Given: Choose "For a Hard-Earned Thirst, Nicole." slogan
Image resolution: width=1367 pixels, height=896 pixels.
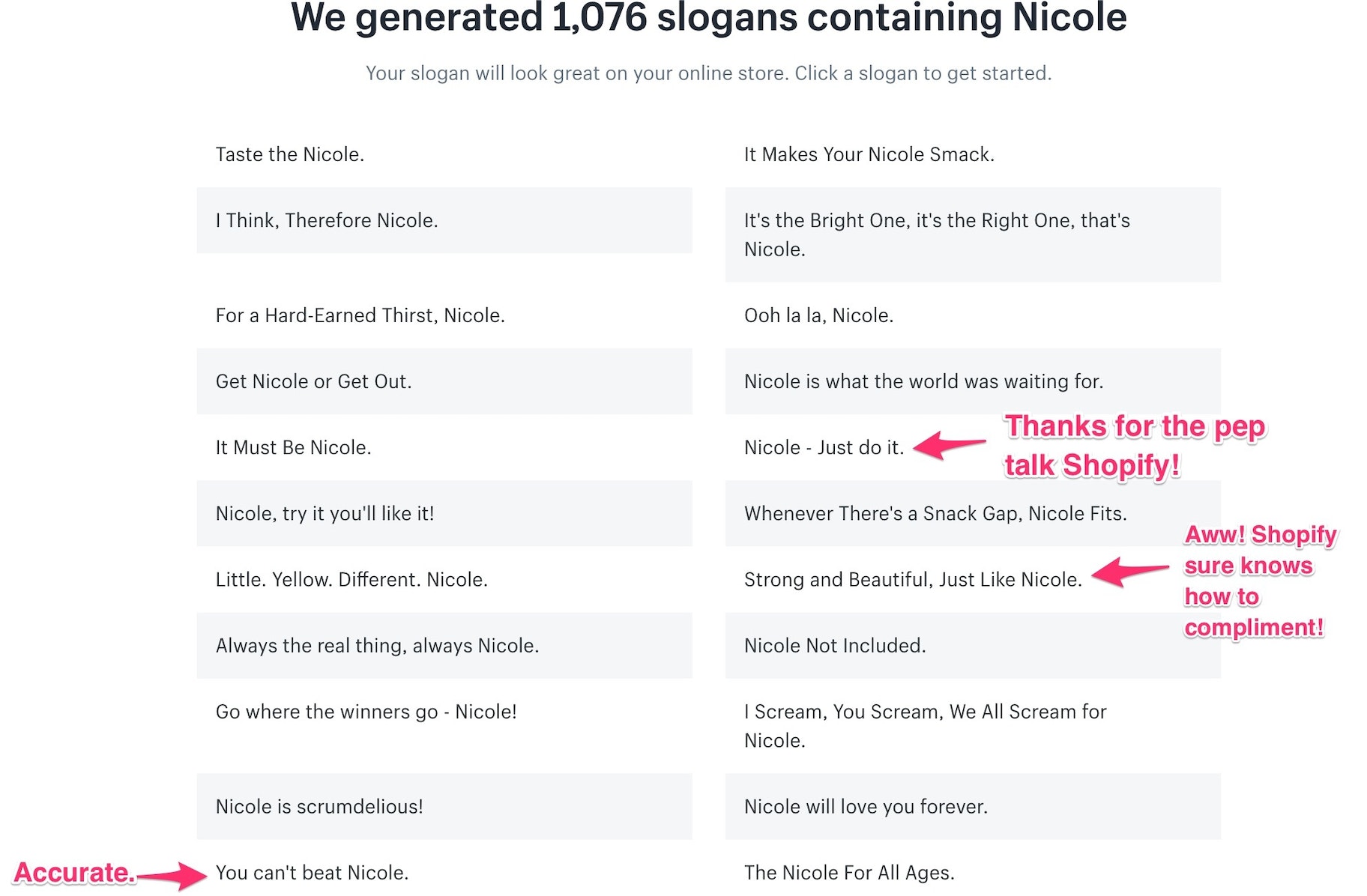Looking at the screenshot, I should pyautogui.click(x=360, y=315).
